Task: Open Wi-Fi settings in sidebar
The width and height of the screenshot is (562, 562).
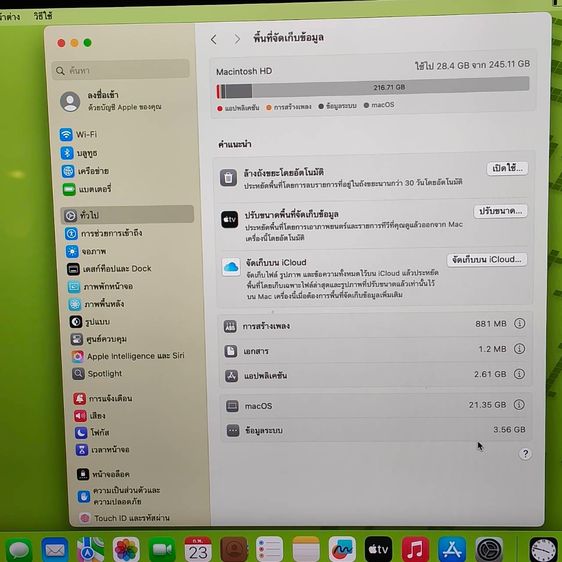Action: [x=79, y=134]
